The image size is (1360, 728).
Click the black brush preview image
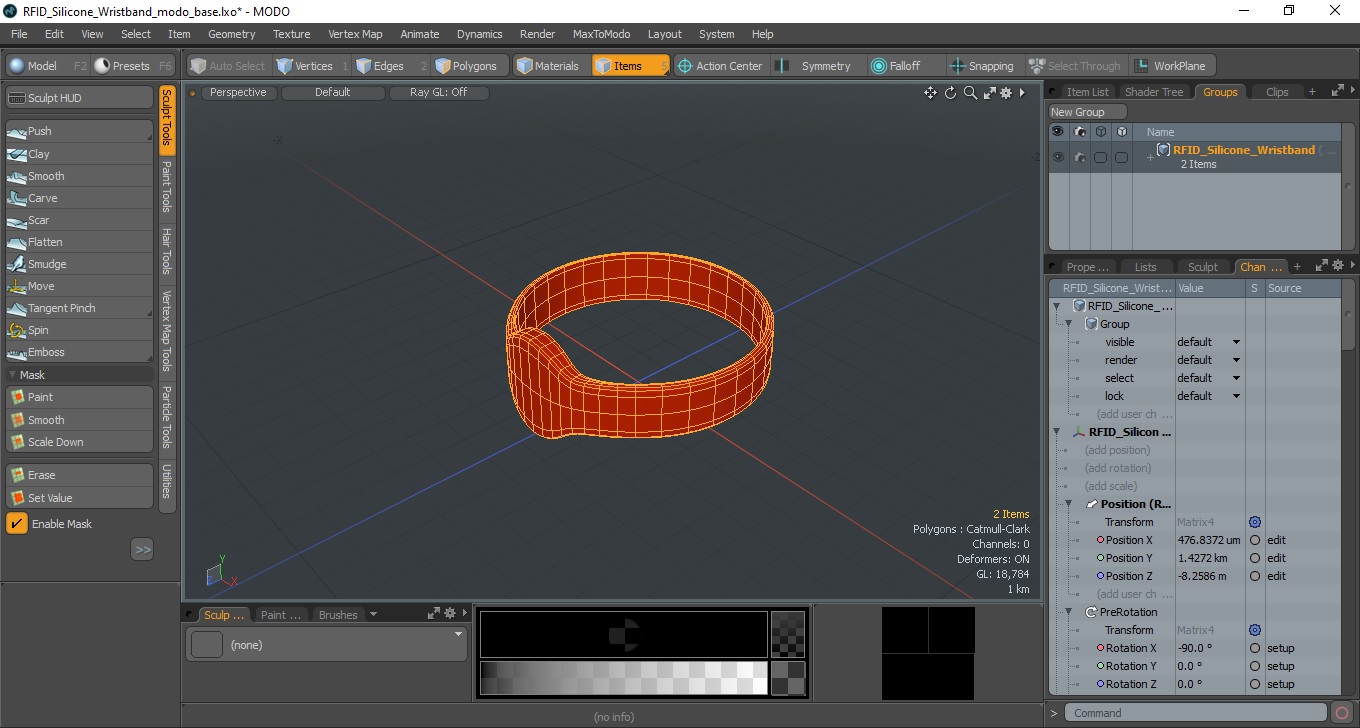click(624, 634)
